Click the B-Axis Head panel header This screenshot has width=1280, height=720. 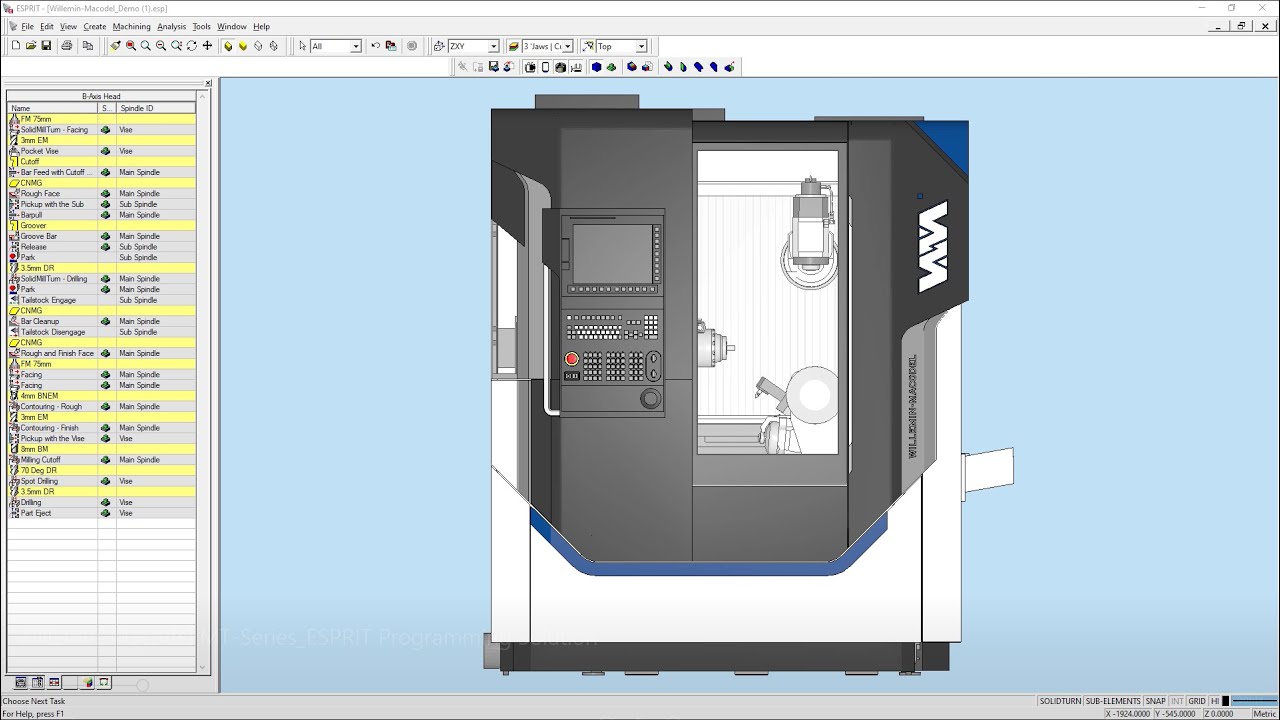(101, 97)
